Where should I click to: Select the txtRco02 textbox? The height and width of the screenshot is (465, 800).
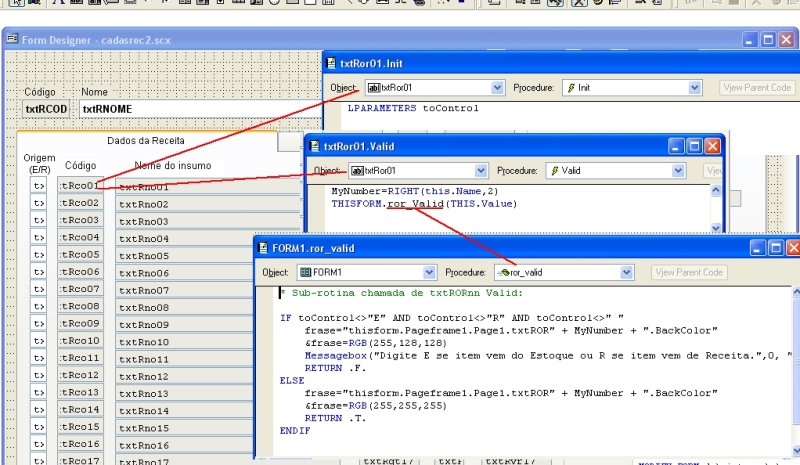point(80,203)
